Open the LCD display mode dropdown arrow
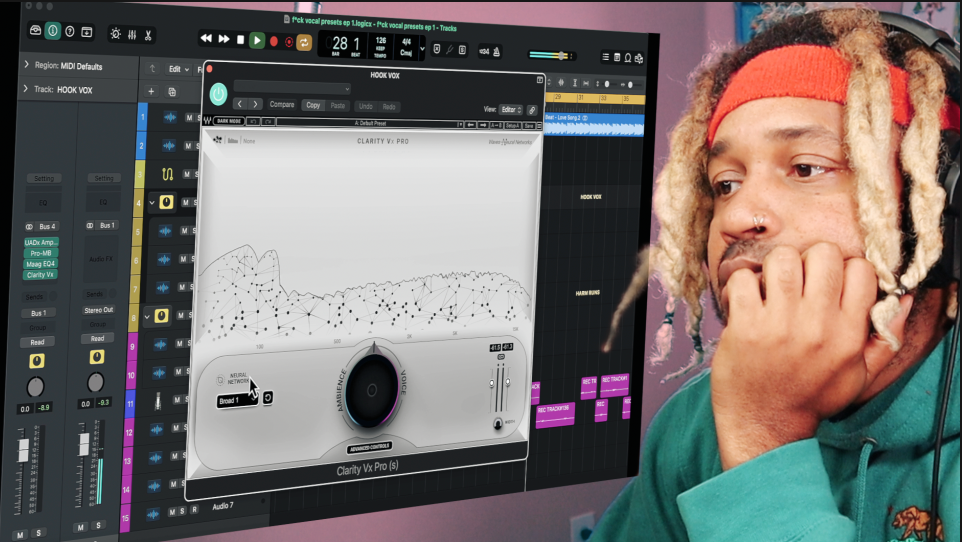The image size is (962, 542). [x=422, y=48]
